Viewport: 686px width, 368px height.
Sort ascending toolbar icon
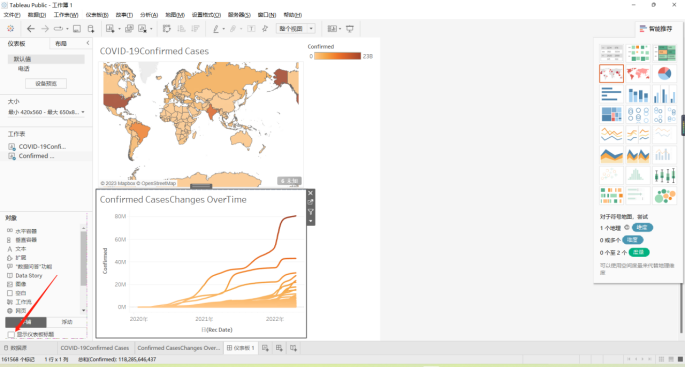181,28
